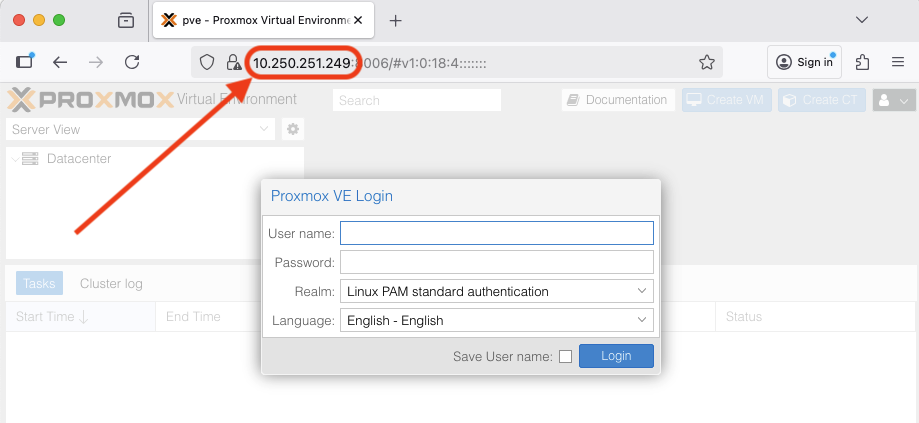919x423 pixels.
Task: Switch to the Cluster log tab
Action: pos(111,283)
